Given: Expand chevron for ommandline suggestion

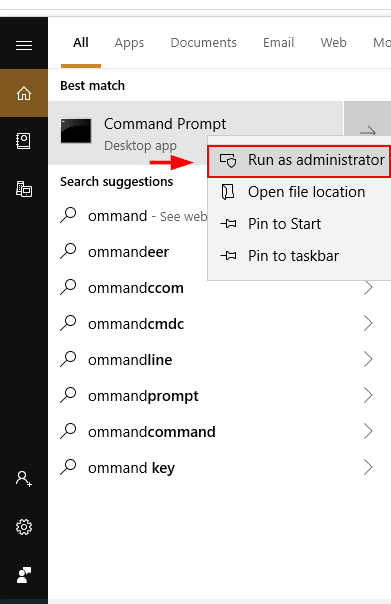Looking at the screenshot, I should (368, 359).
